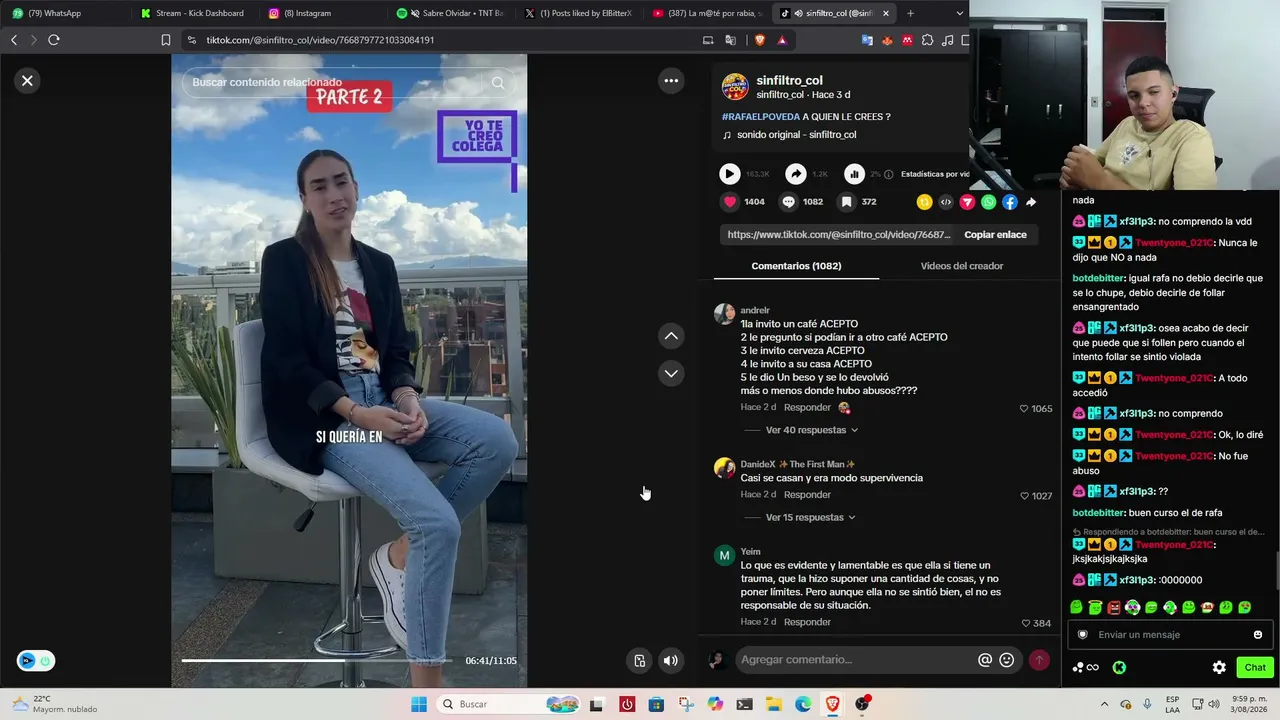
Task: Open Windows Start menu
Action: click(x=419, y=704)
